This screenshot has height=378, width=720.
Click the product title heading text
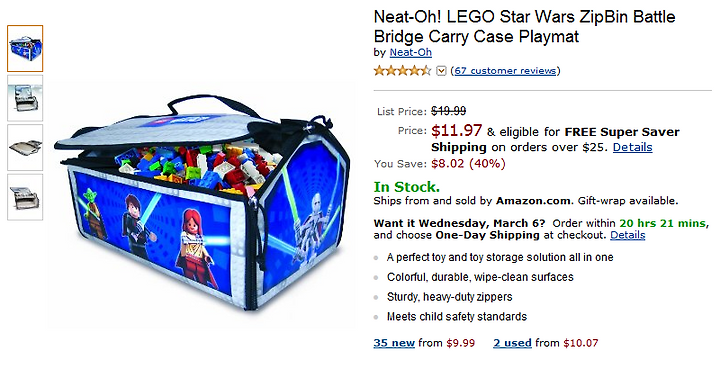point(524,26)
